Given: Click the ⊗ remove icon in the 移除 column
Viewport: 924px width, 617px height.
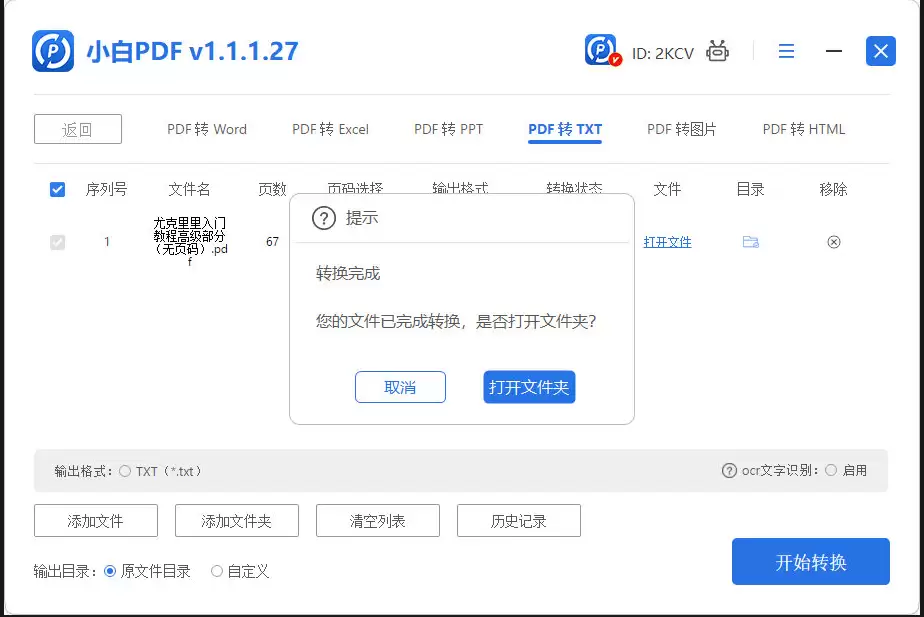Looking at the screenshot, I should point(833,242).
